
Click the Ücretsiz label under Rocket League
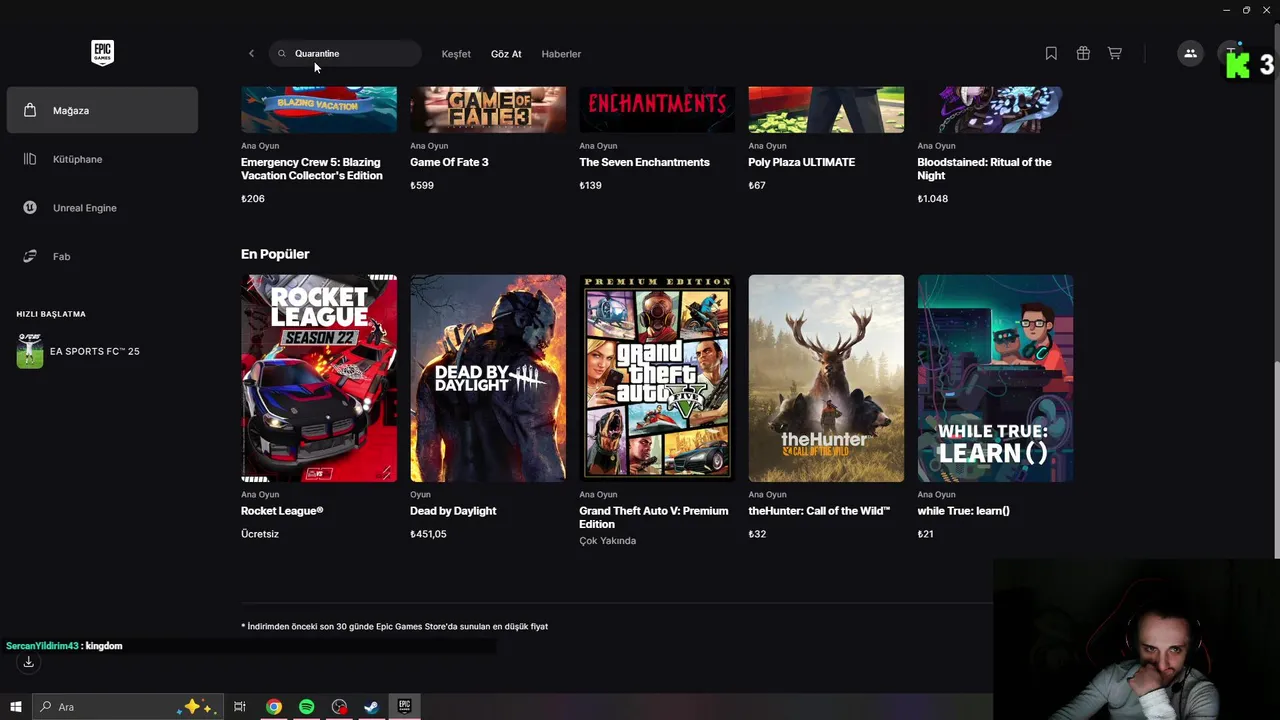click(x=260, y=534)
